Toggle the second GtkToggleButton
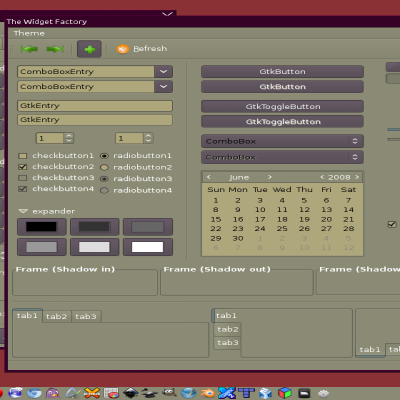 coord(282,122)
